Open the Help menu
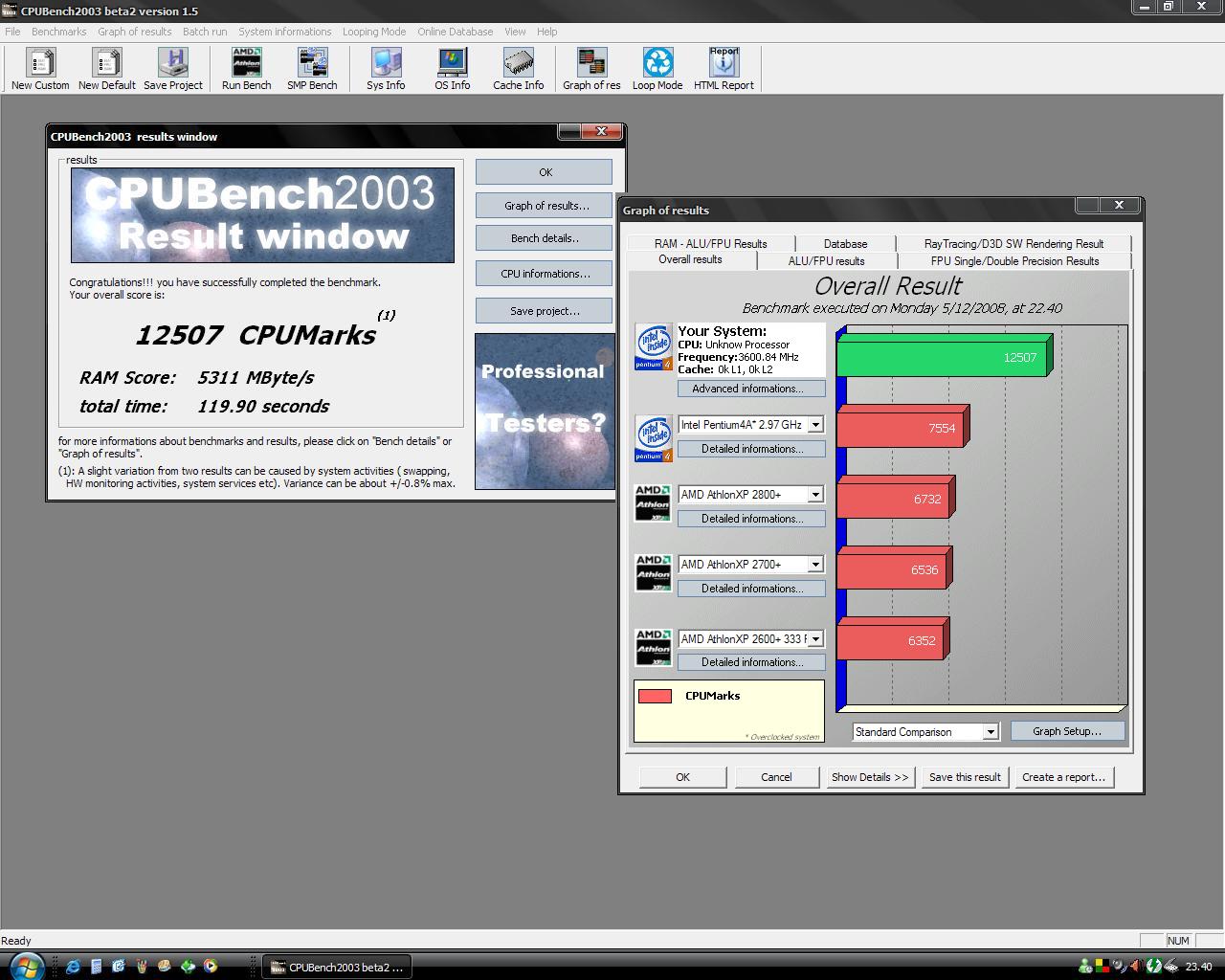Image resolution: width=1225 pixels, height=980 pixels. tap(546, 32)
